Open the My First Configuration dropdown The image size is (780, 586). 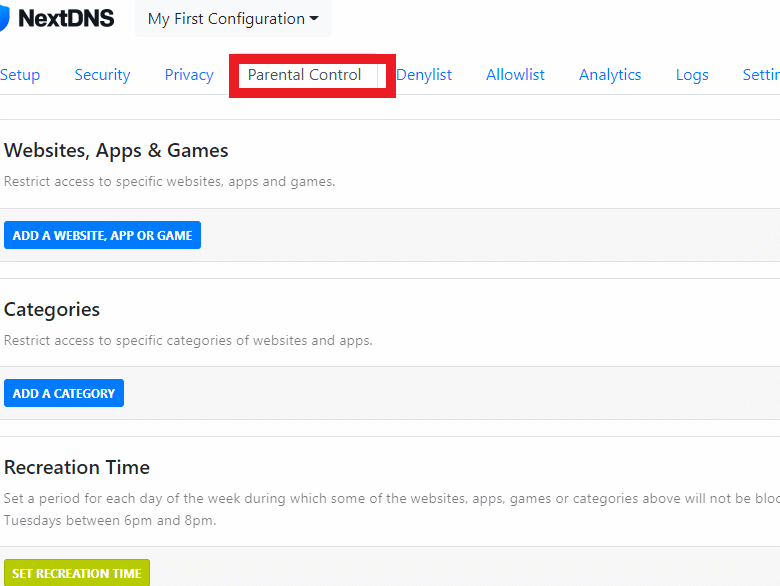pyautogui.click(x=233, y=18)
